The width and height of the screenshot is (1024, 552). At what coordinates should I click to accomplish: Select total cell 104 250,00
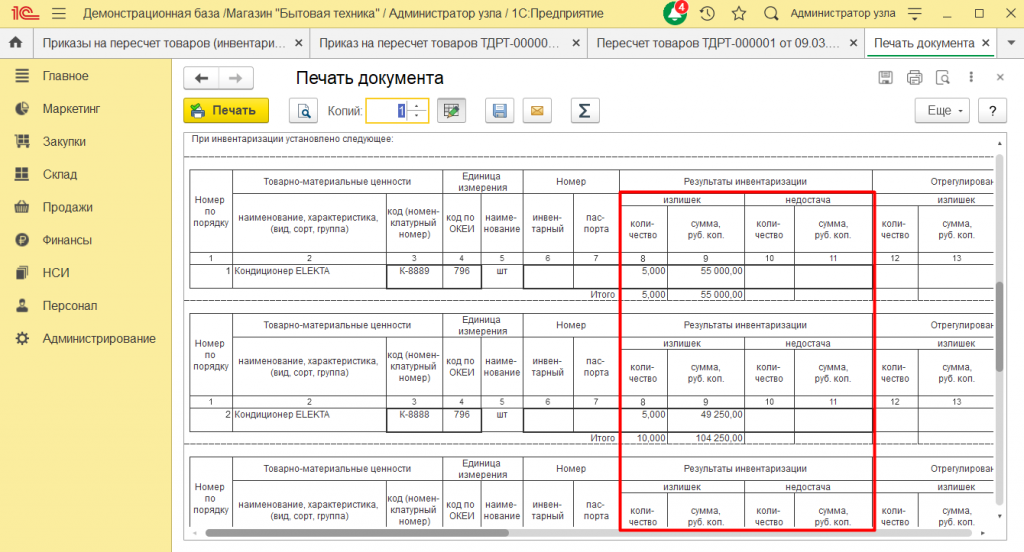point(706,438)
